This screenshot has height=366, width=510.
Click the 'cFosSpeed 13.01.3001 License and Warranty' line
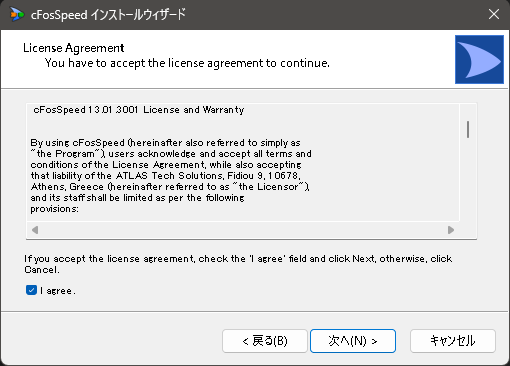(x=139, y=110)
